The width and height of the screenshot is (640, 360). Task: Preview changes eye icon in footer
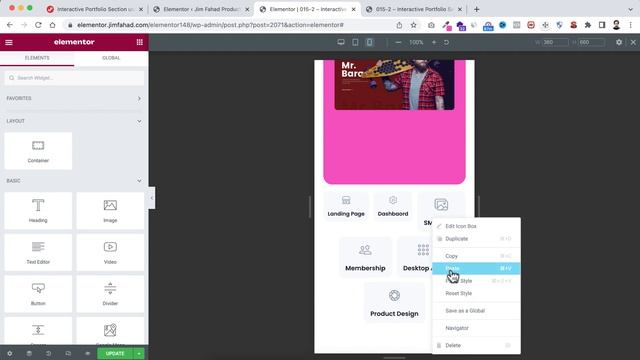(87, 353)
